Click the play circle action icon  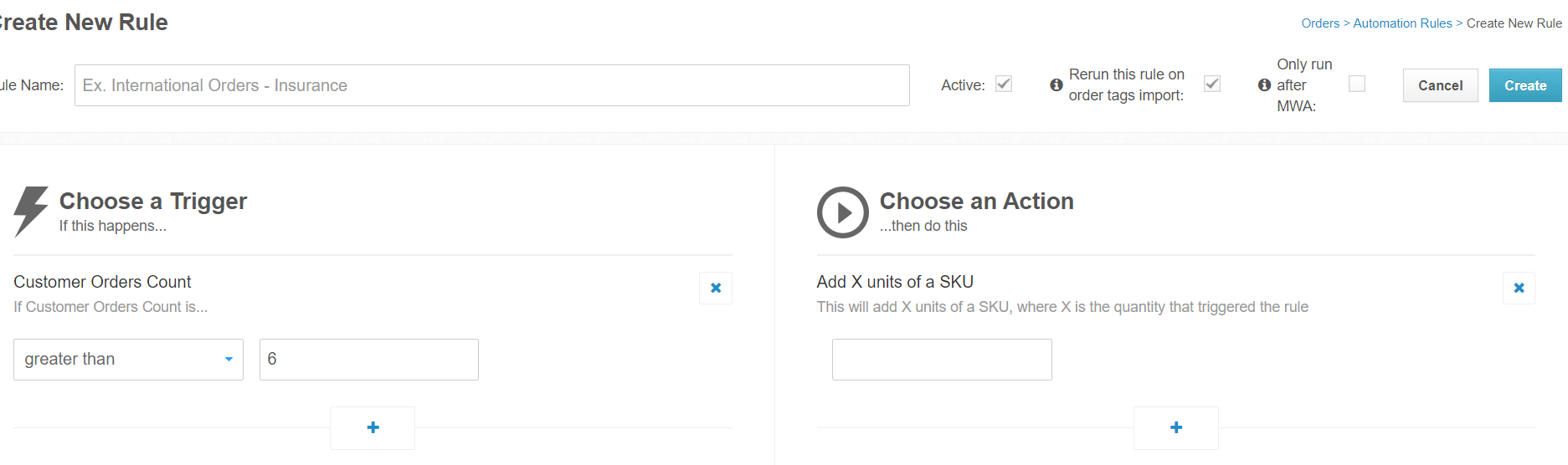click(843, 212)
